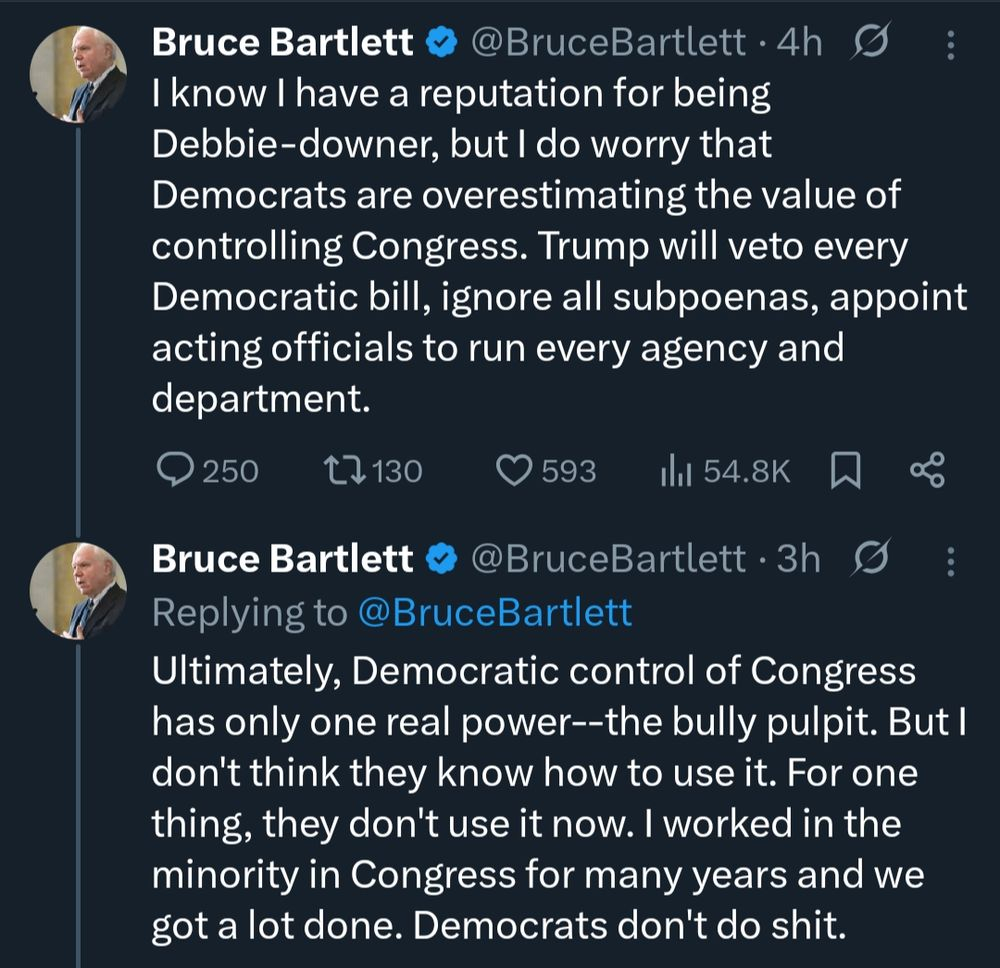1000x968 pixels.
Task: Open more options menu on first tweet
Action: [x=949, y=42]
